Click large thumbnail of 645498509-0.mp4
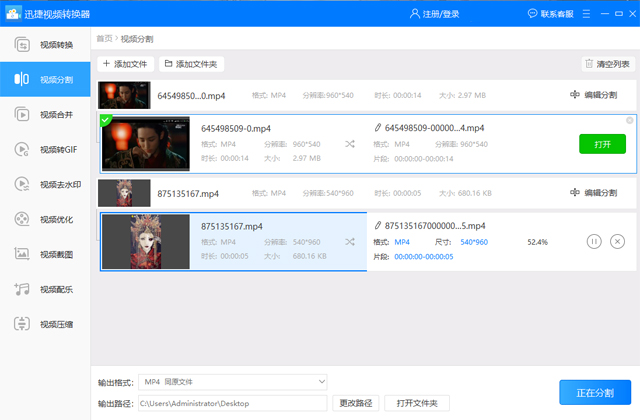The height and width of the screenshot is (420, 640). point(146,144)
